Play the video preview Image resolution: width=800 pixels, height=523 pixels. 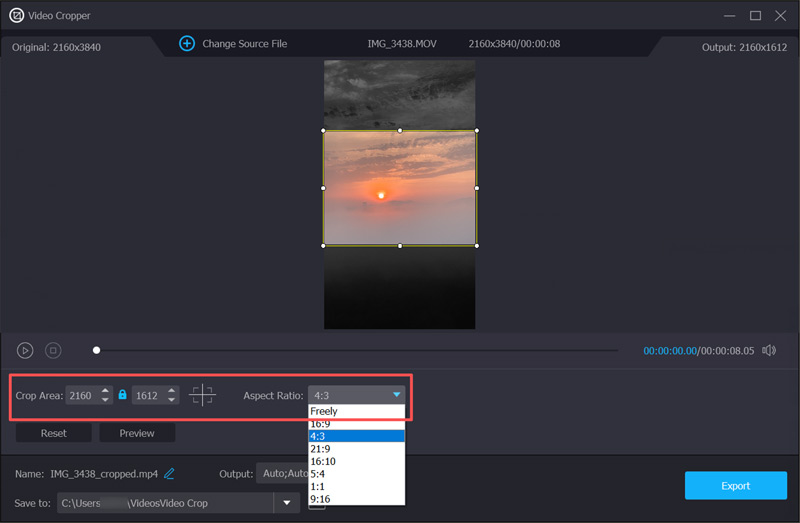tap(25, 351)
